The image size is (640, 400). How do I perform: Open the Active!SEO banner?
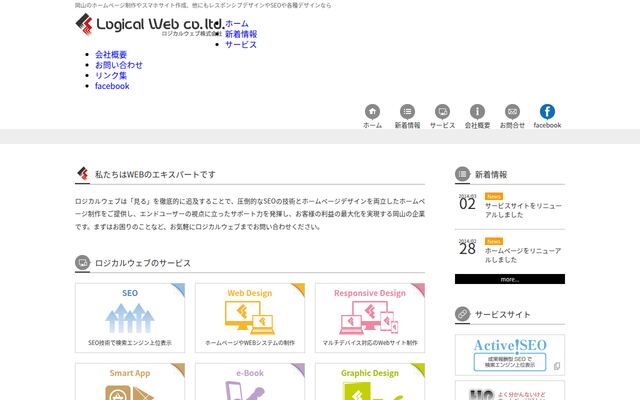point(510,355)
